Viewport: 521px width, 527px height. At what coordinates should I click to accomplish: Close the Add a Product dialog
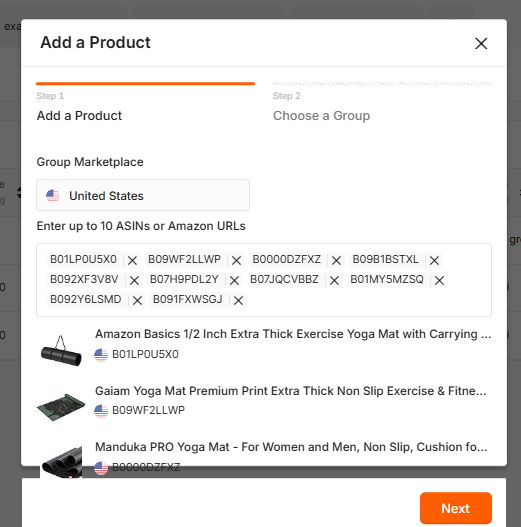481,43
